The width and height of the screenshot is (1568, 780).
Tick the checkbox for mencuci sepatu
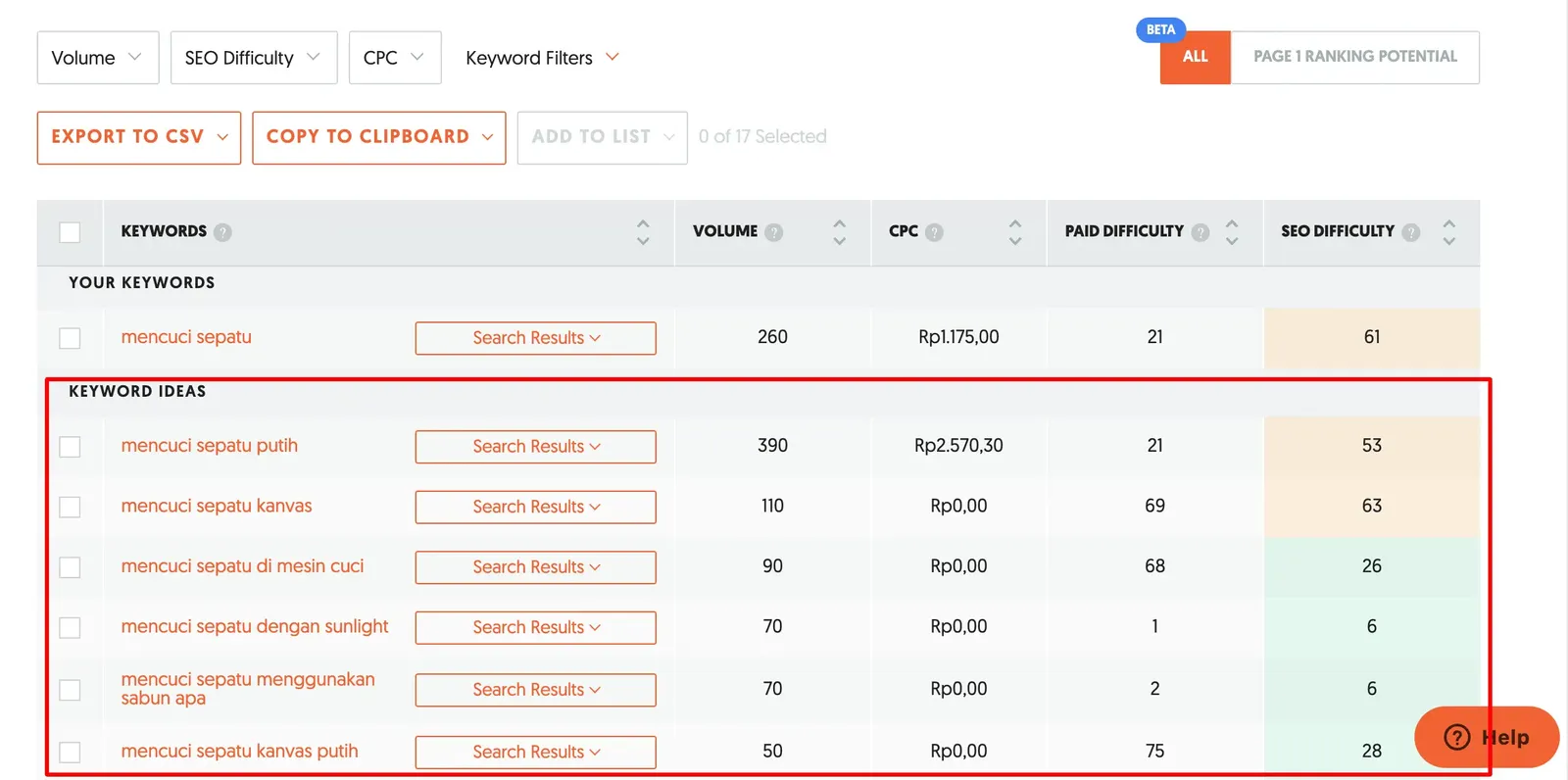pos(70,338)
